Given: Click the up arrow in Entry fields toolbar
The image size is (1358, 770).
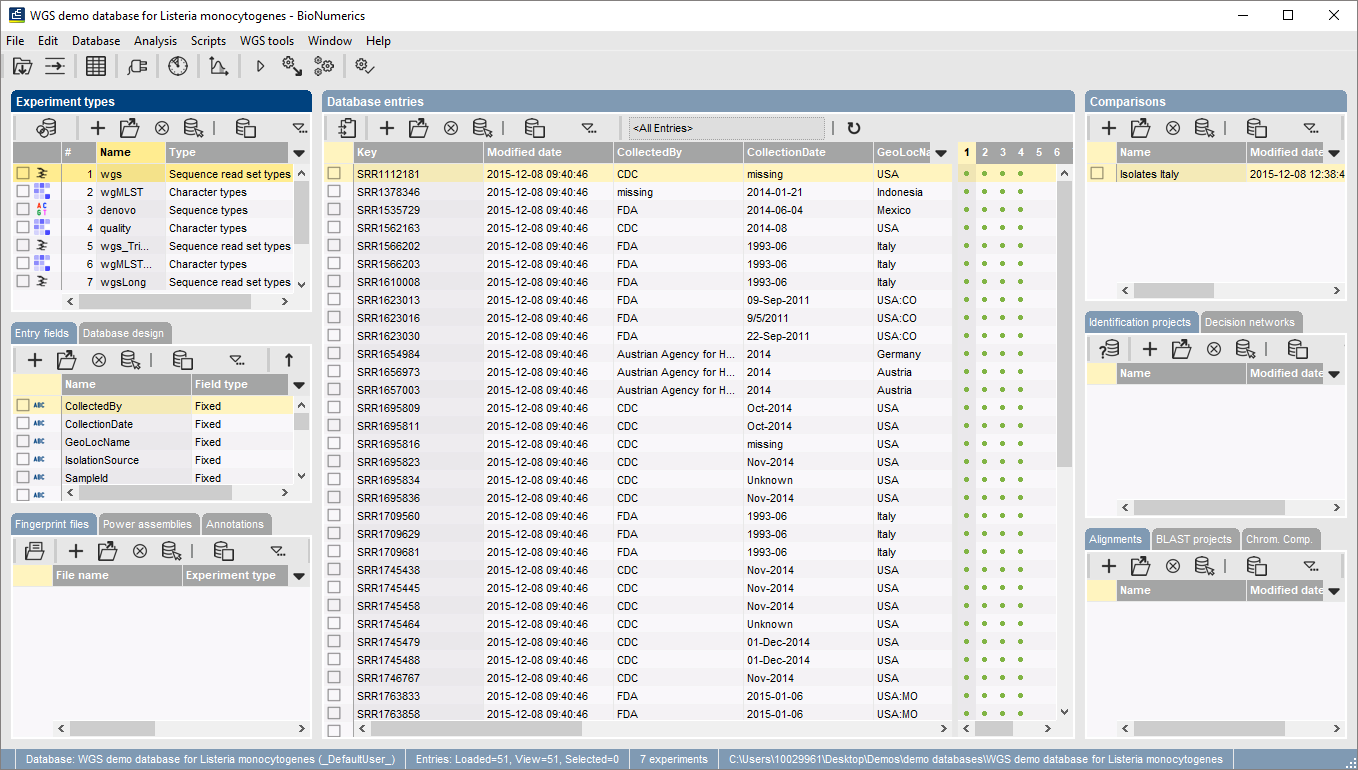Looking at the screenshot, I should tap(289, 360).
